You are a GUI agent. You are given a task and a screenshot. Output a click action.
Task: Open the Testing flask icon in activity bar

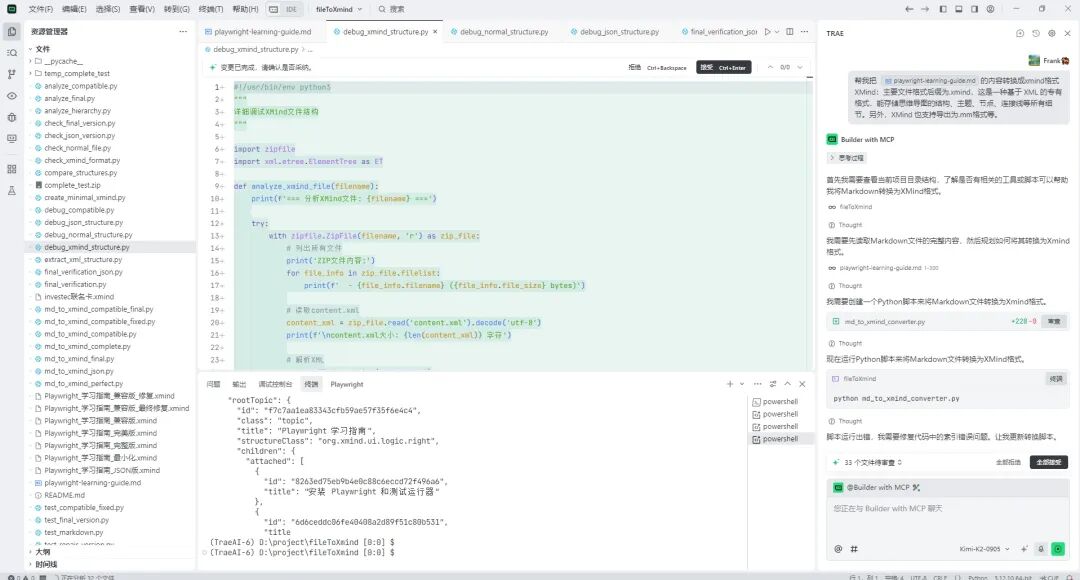(x=12, y=191)
